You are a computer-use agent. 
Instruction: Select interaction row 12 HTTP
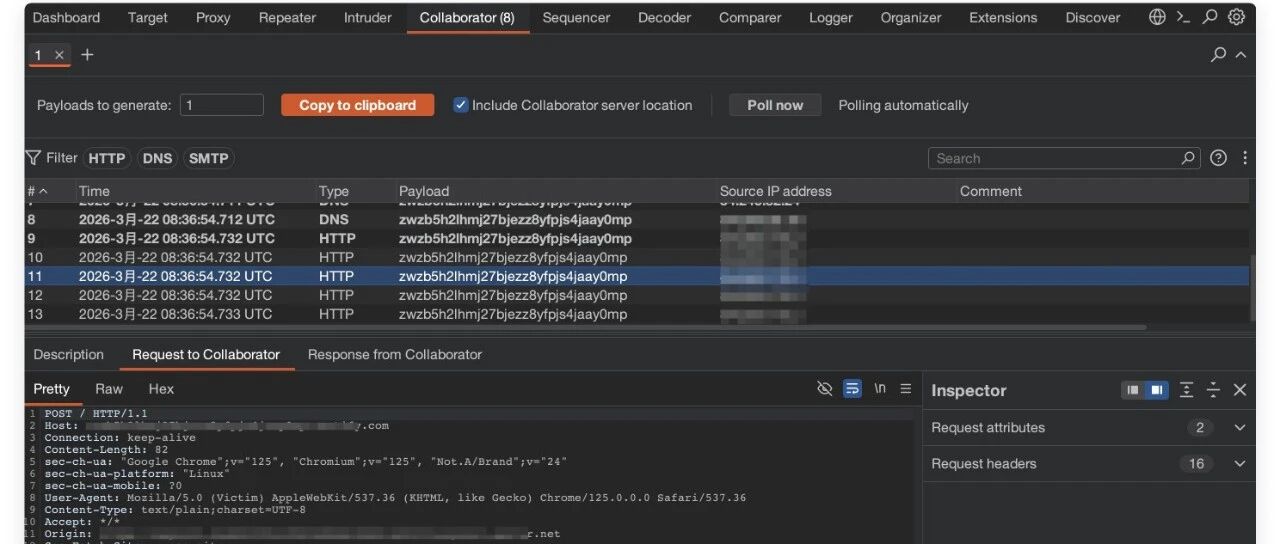(637, 295)
